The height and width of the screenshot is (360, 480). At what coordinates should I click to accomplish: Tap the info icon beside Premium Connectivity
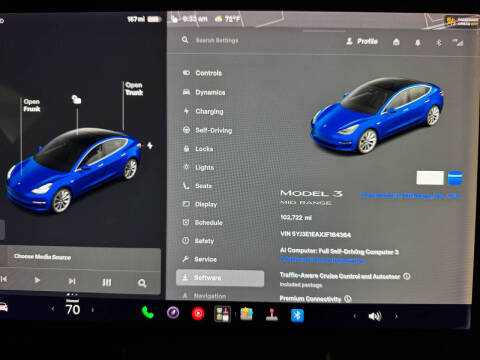(348, 299)
